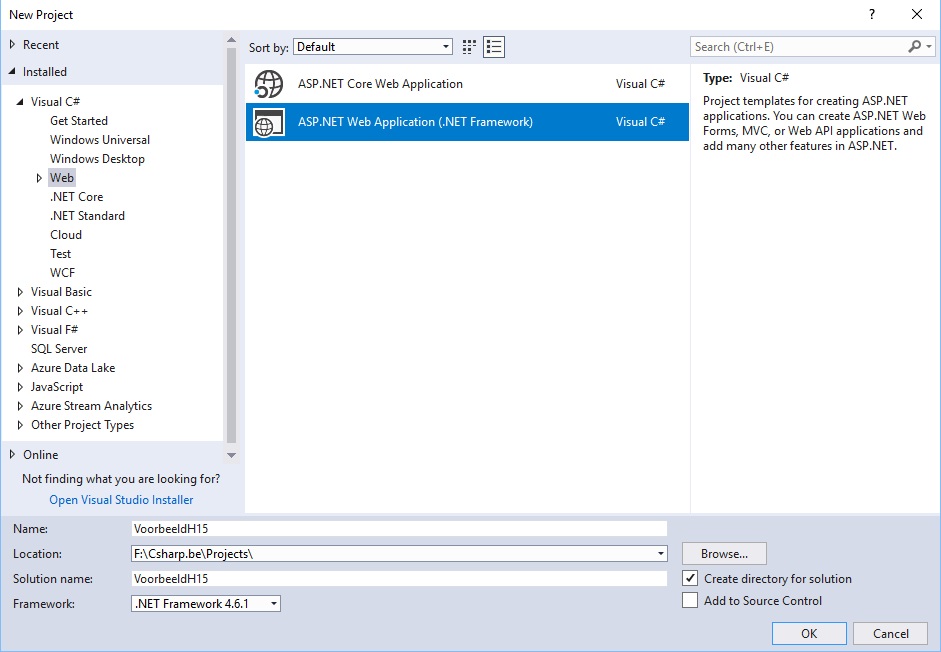
Task: Switch to medium icons list view
Action: coord(494,47)
